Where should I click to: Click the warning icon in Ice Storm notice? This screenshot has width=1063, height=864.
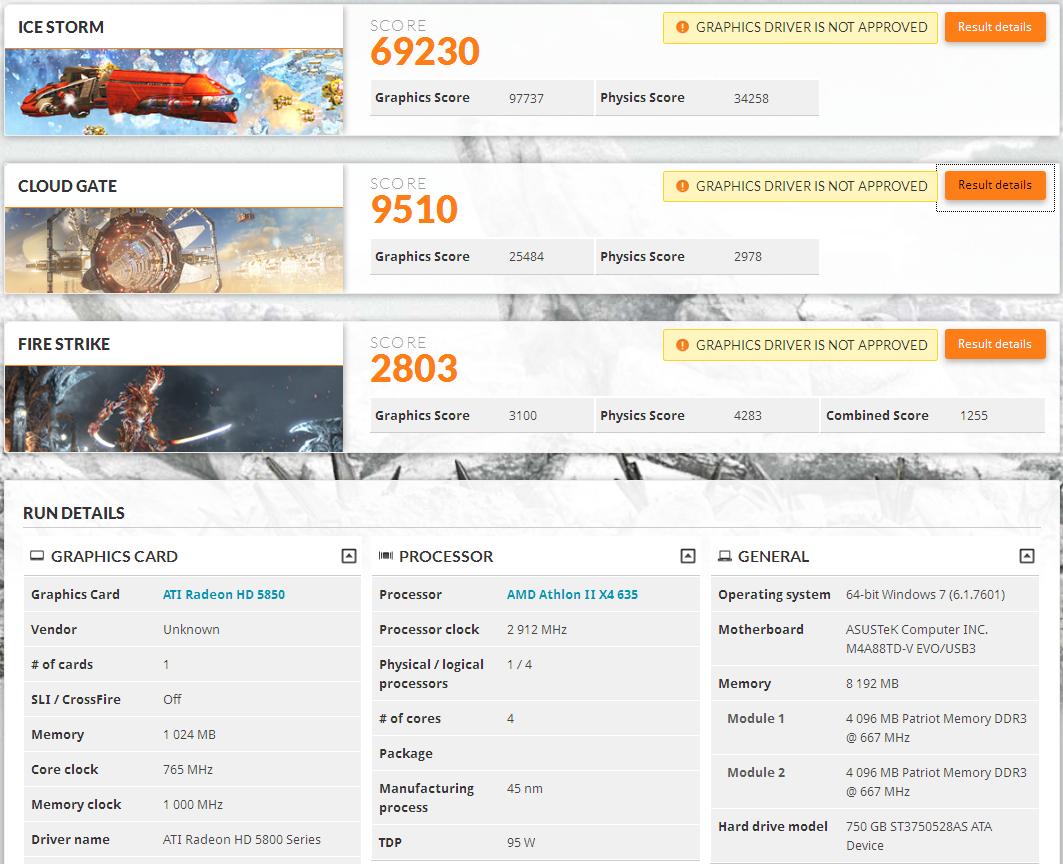(682, 27)
